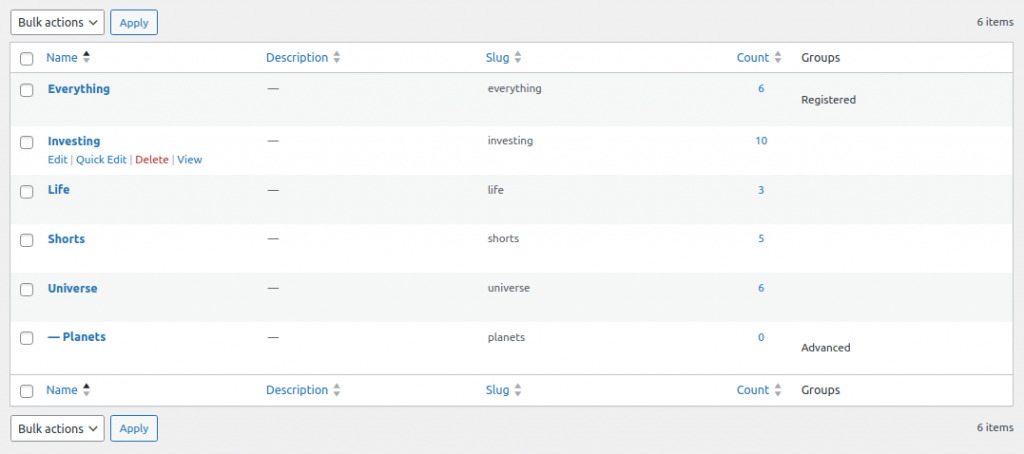The width and height of the screenshot is (1024, 454).
Task: Click sort arrows beside bottom Slug header
Action: point(518,390)
